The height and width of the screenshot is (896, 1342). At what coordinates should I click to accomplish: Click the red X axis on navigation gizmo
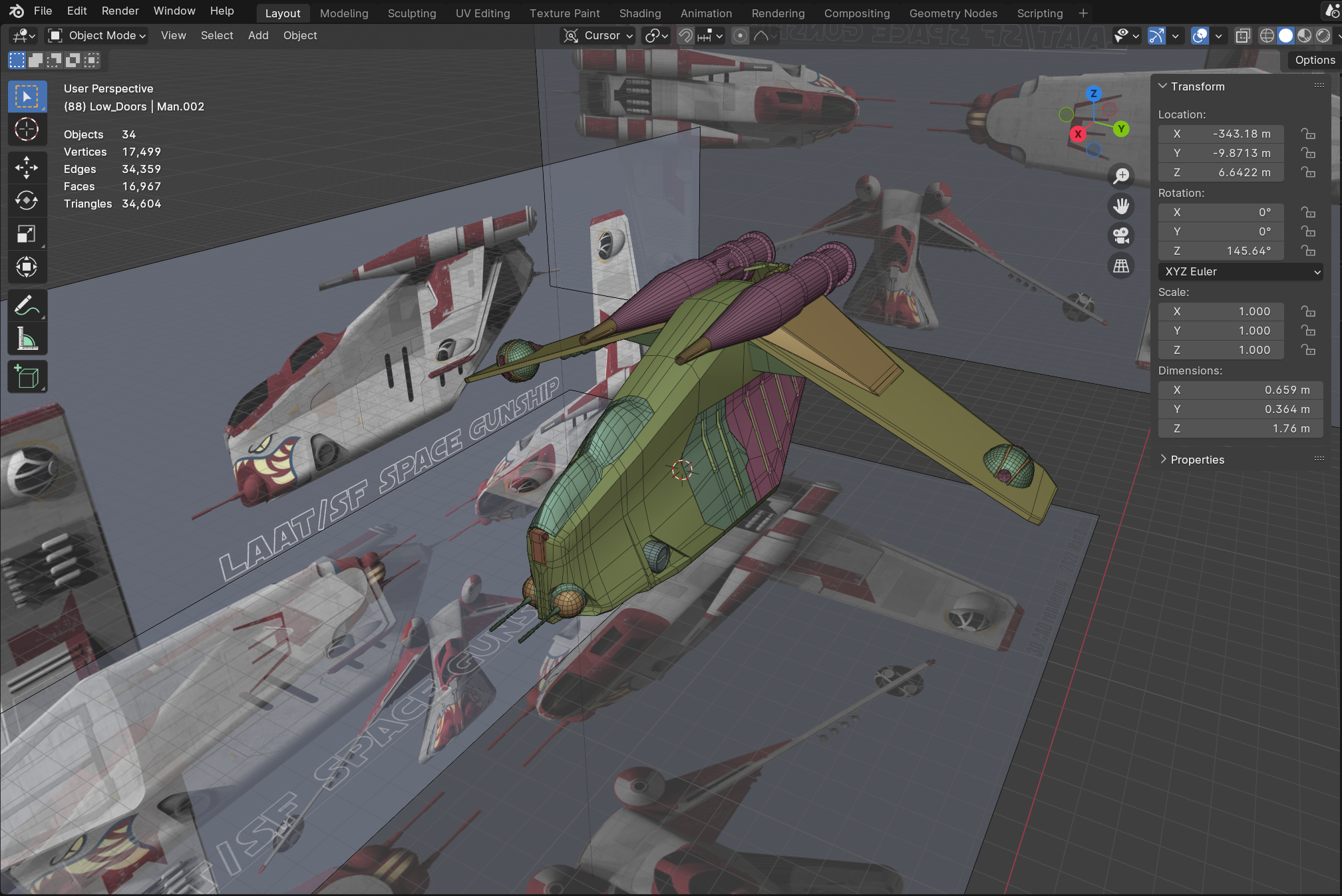pos(1078,134)
